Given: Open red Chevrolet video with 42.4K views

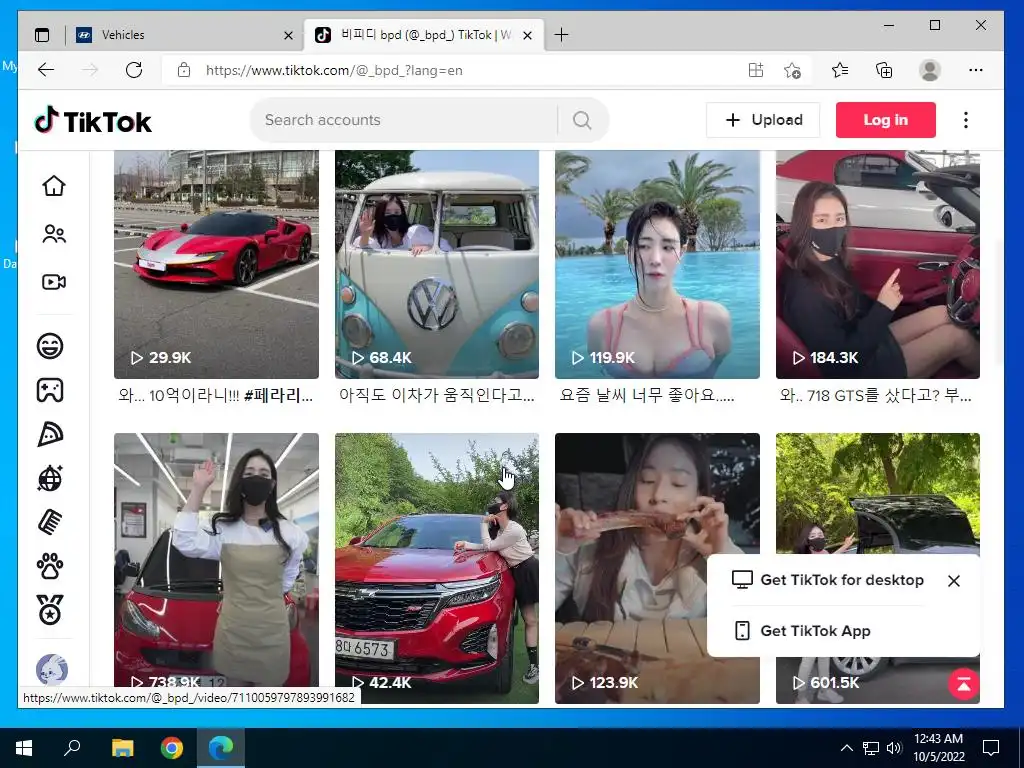Looking at the screenshot, I should (x=437, y=568).
